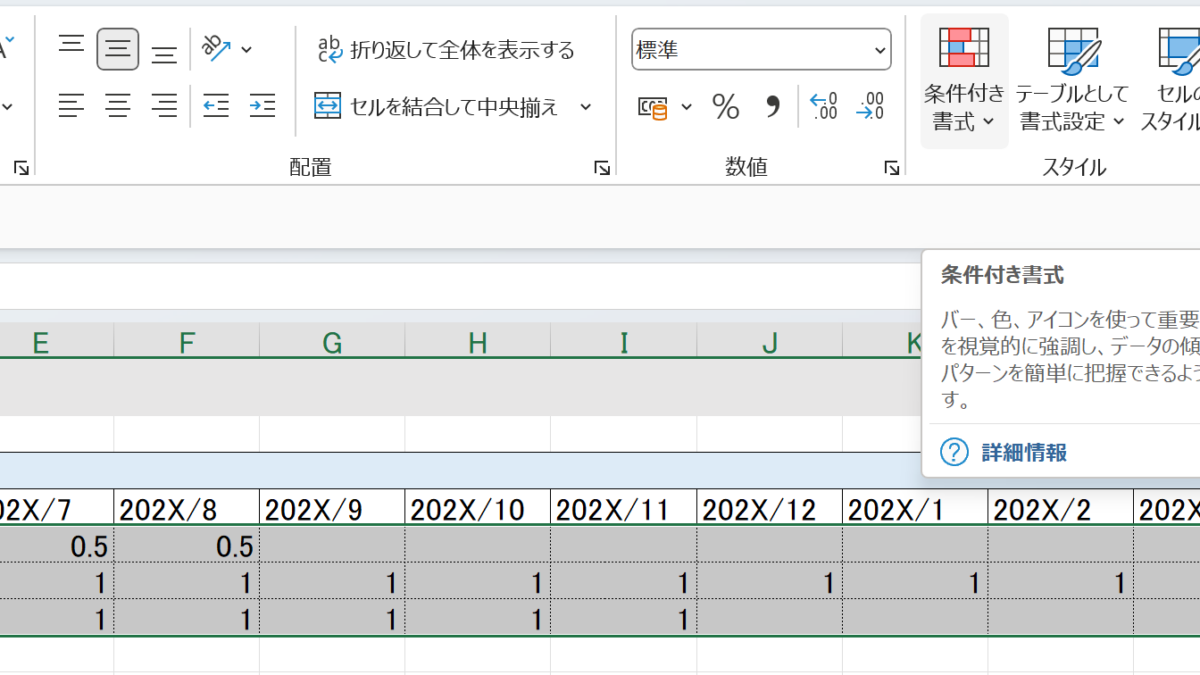The width and height of the screenshot is (1200, 675).
Task: Open 条件付き書式 conditional formatting menu
Action: coord(964,82)
